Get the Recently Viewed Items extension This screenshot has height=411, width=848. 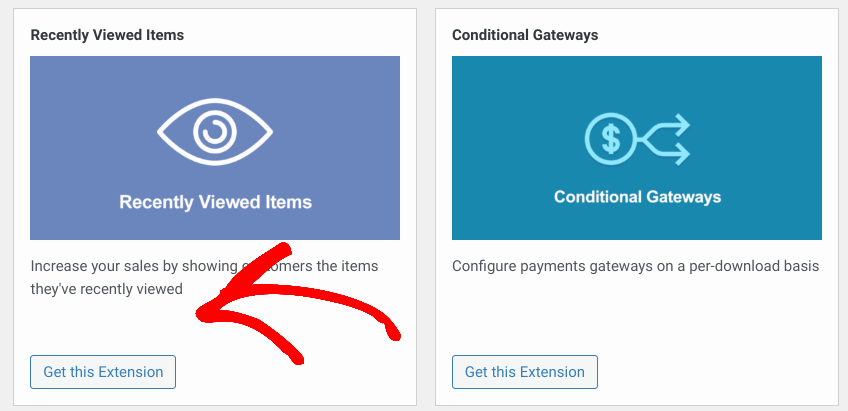pos(103,372)
